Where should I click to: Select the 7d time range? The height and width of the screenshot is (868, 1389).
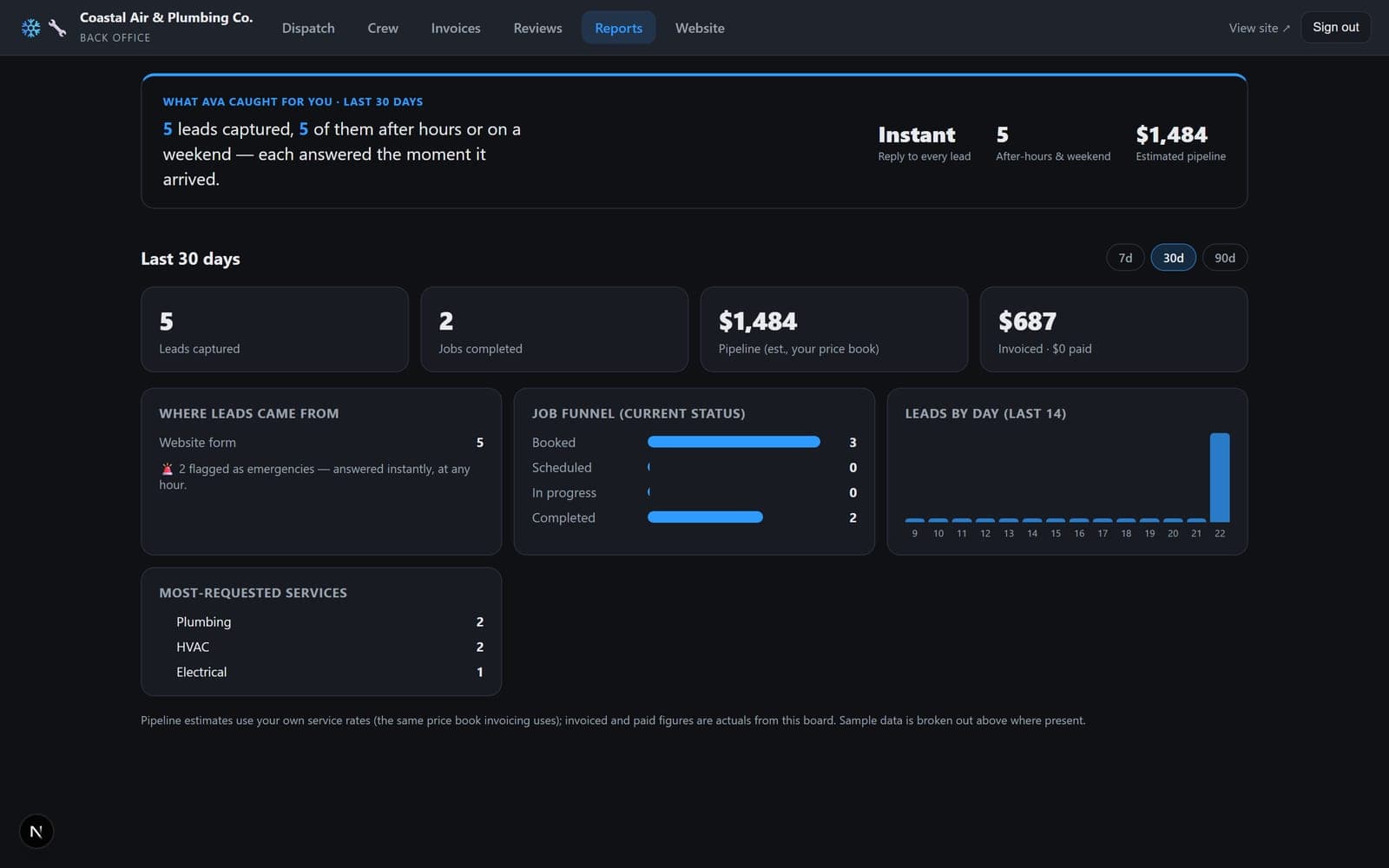(x=1125, y=258)
